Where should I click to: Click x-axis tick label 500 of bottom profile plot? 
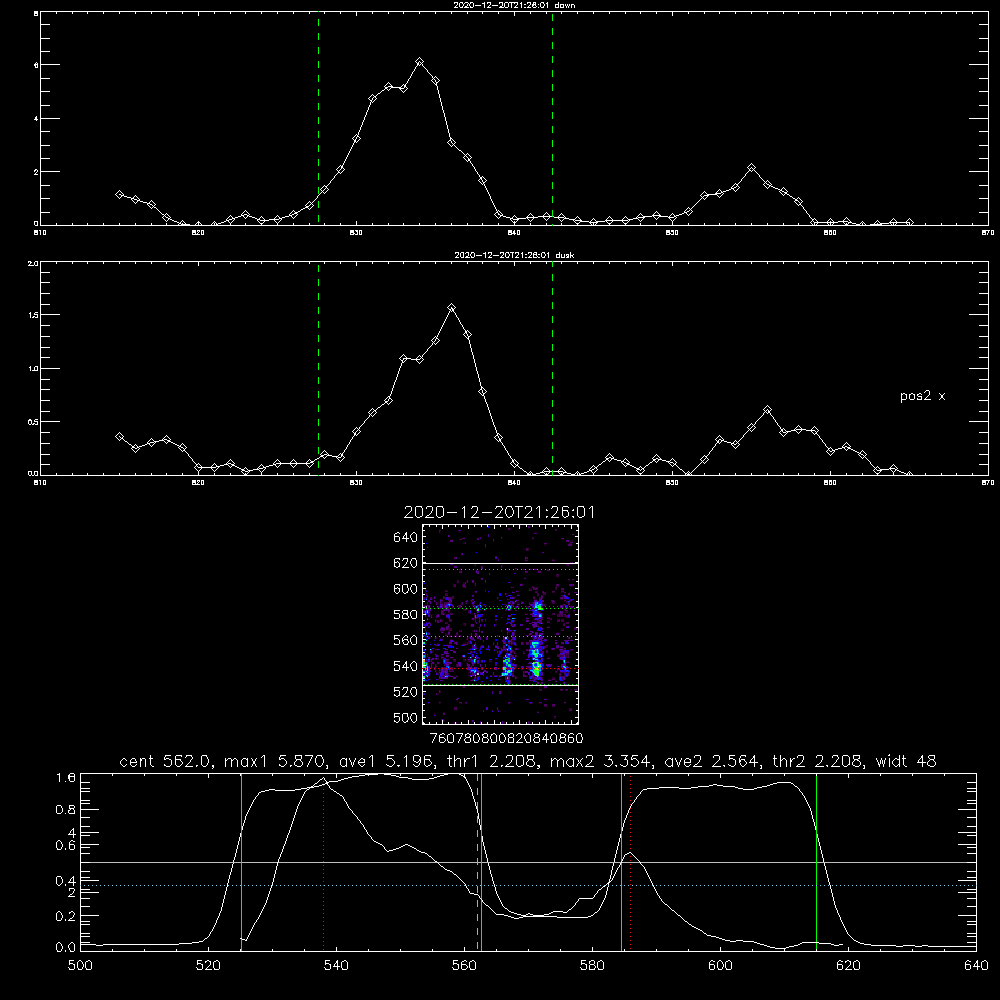(x=80, y=966)
